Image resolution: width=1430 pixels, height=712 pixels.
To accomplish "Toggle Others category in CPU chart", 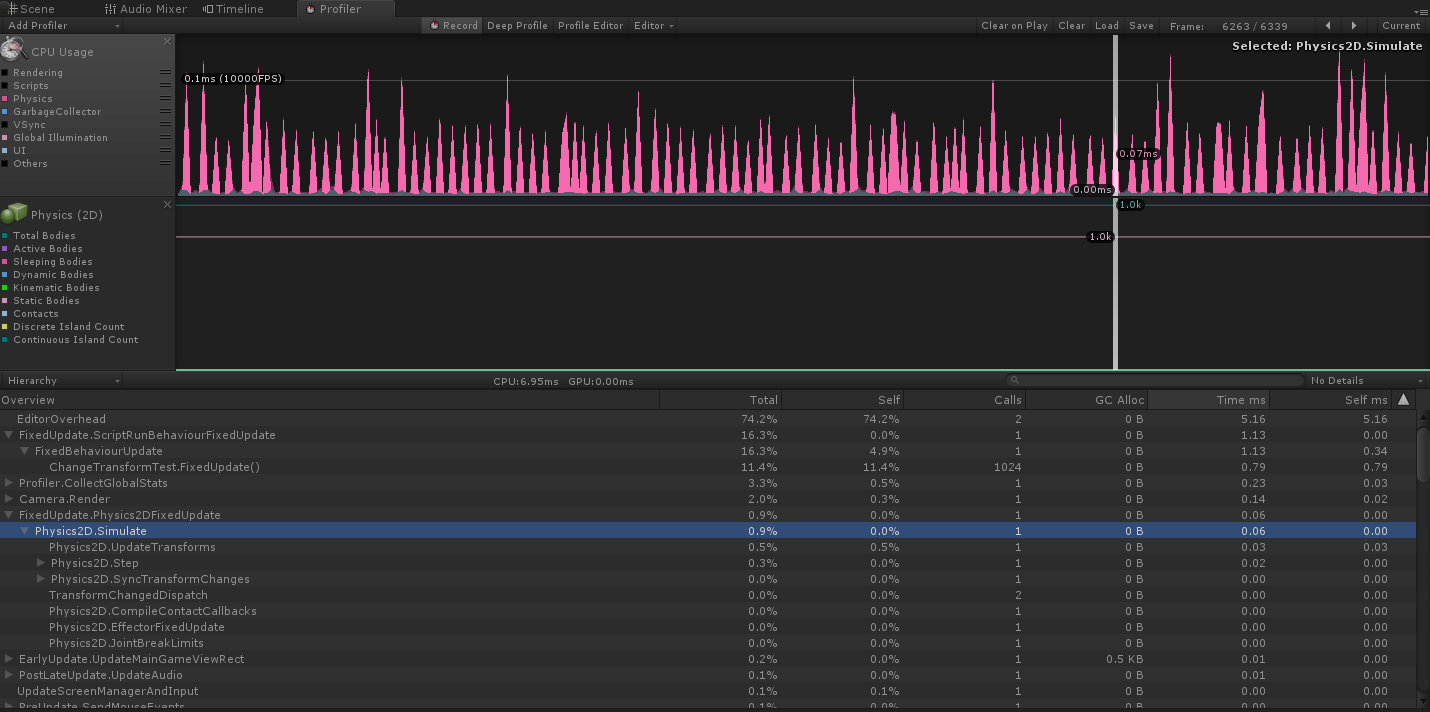I will tap(5, 164).
